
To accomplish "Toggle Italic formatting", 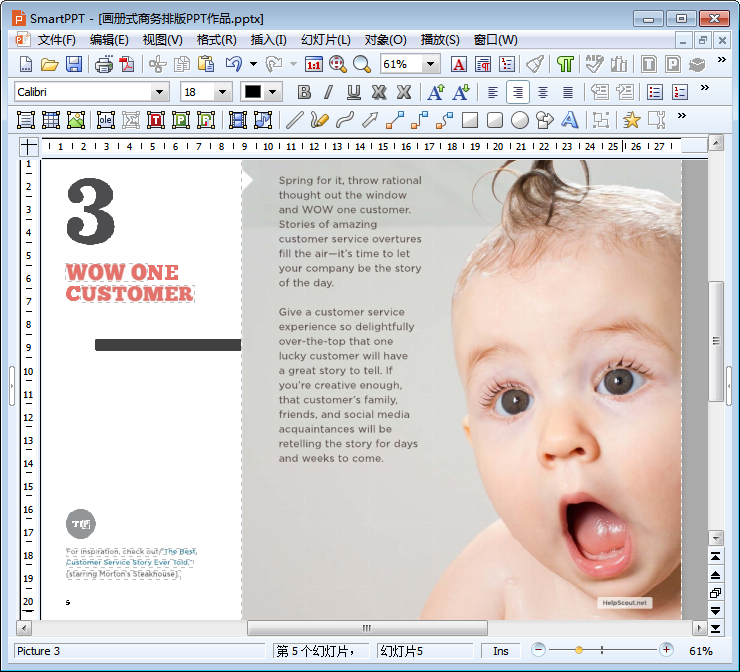I will (x=328, y=92).
